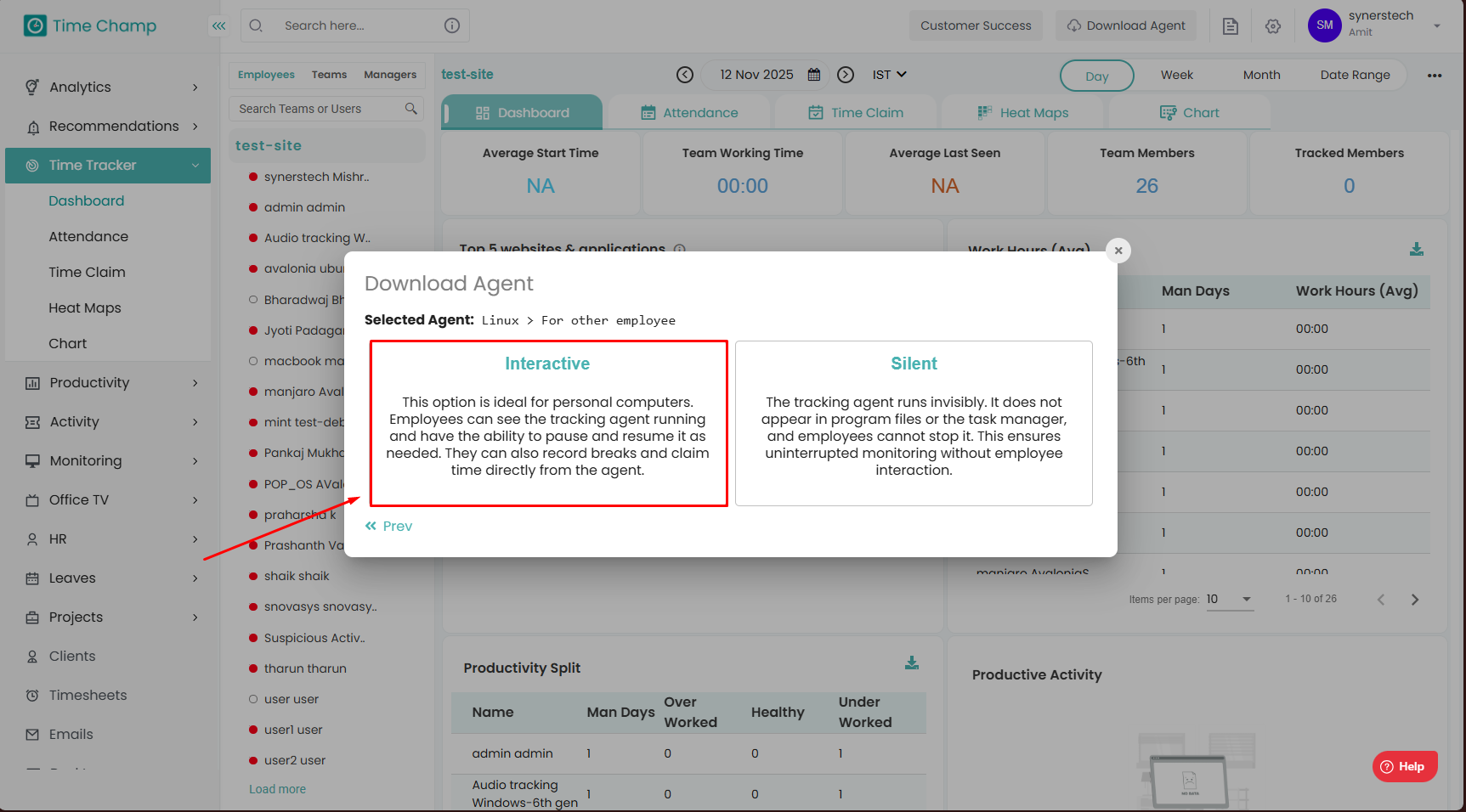This screenshot has width=1466, height=812.
Task: Click the Productivity sidebar icon
Action: 32,383
